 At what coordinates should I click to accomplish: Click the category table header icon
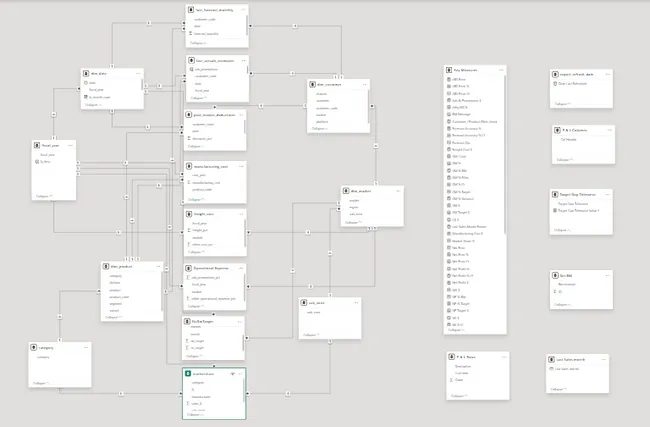point(32,349)
